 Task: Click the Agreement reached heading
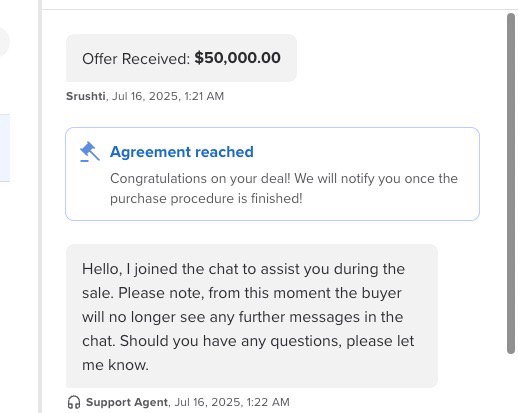pyautogui.click(x=182, y=152)
